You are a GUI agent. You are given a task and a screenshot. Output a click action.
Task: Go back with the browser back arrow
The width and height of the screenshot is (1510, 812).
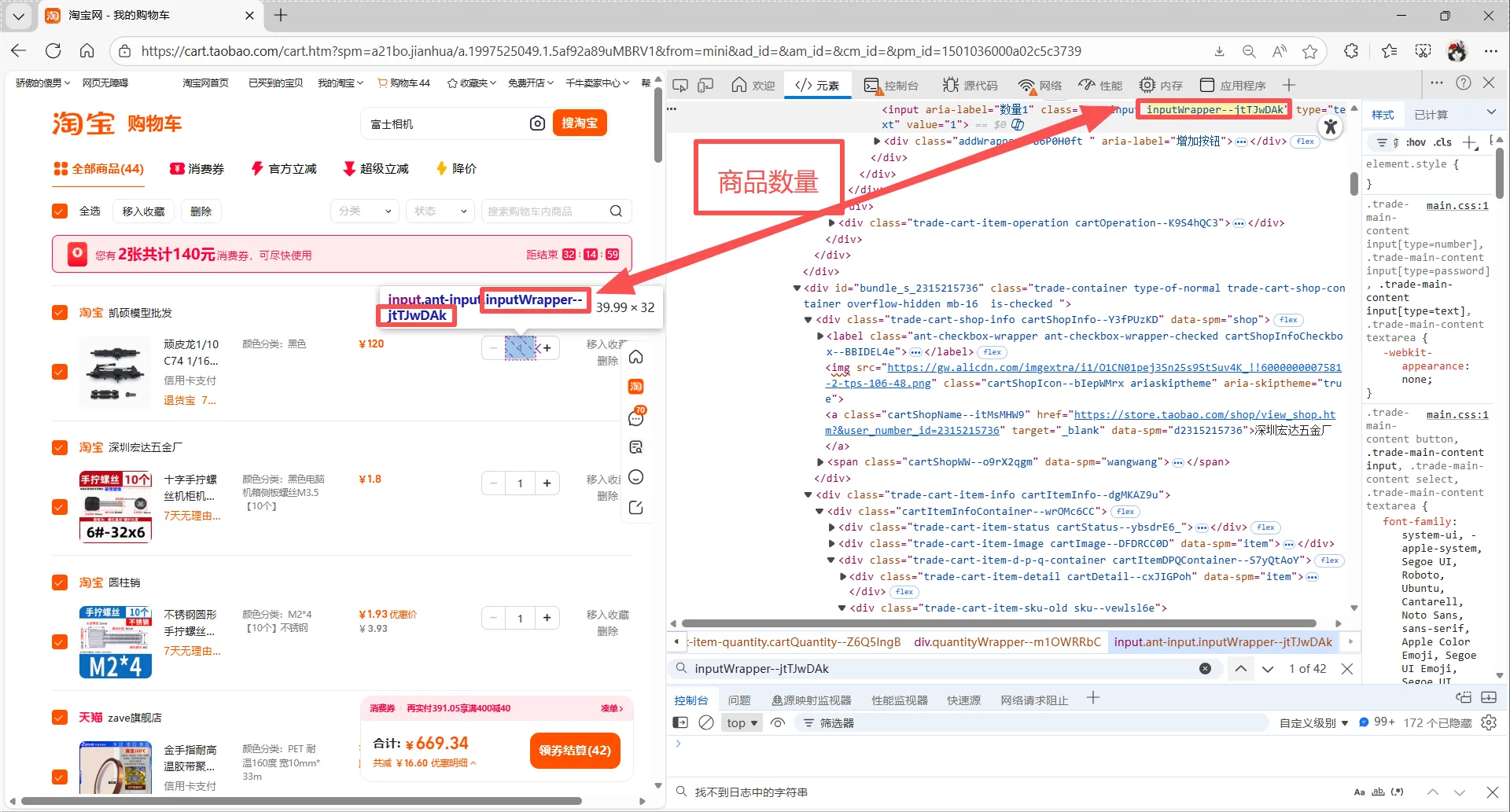pyautogui.click(x=19, y=51)
